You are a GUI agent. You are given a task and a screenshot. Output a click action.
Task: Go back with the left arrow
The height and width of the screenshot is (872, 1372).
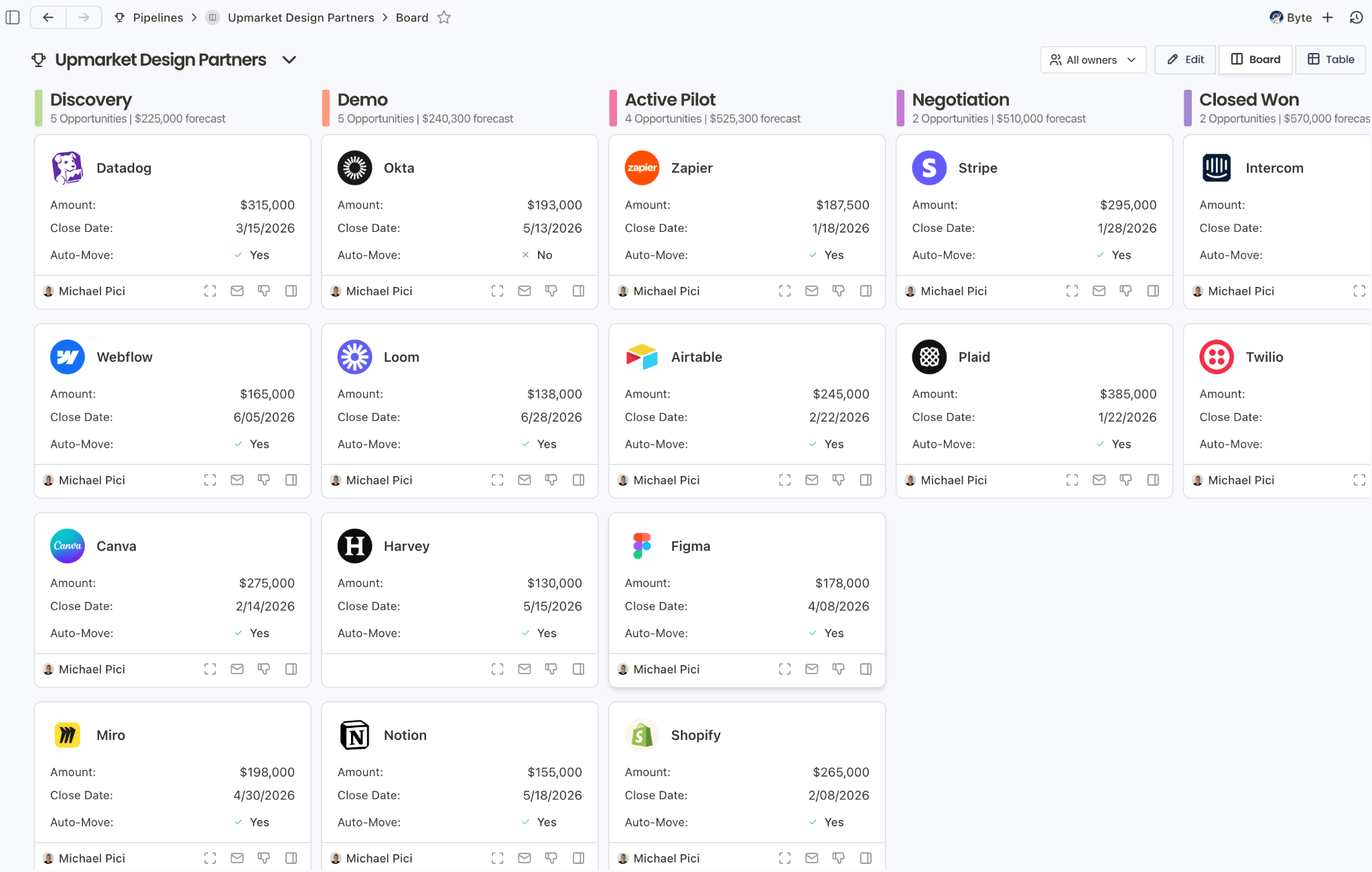48,17
